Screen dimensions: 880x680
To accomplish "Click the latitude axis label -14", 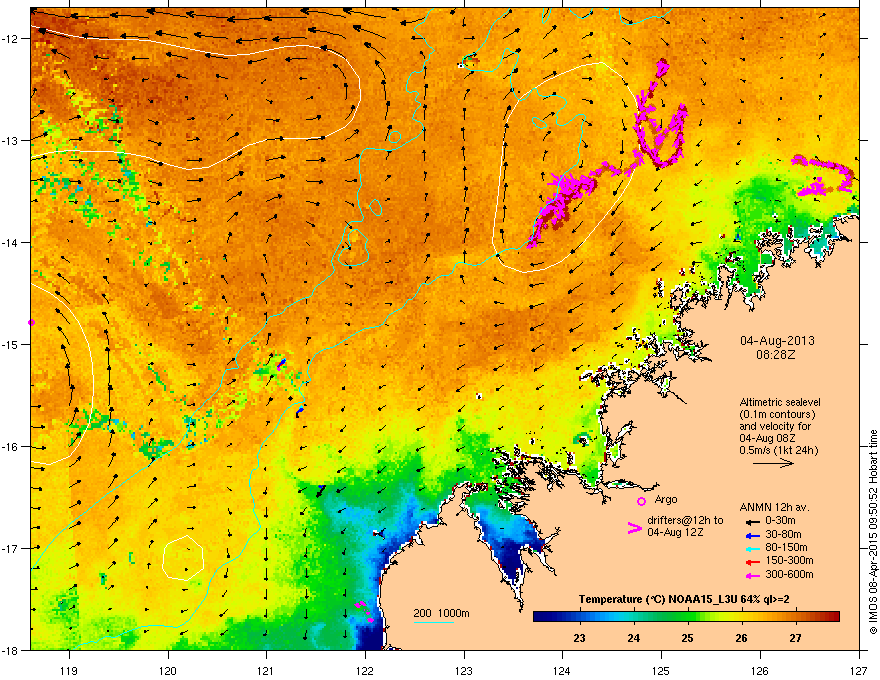I will [11, 242].
